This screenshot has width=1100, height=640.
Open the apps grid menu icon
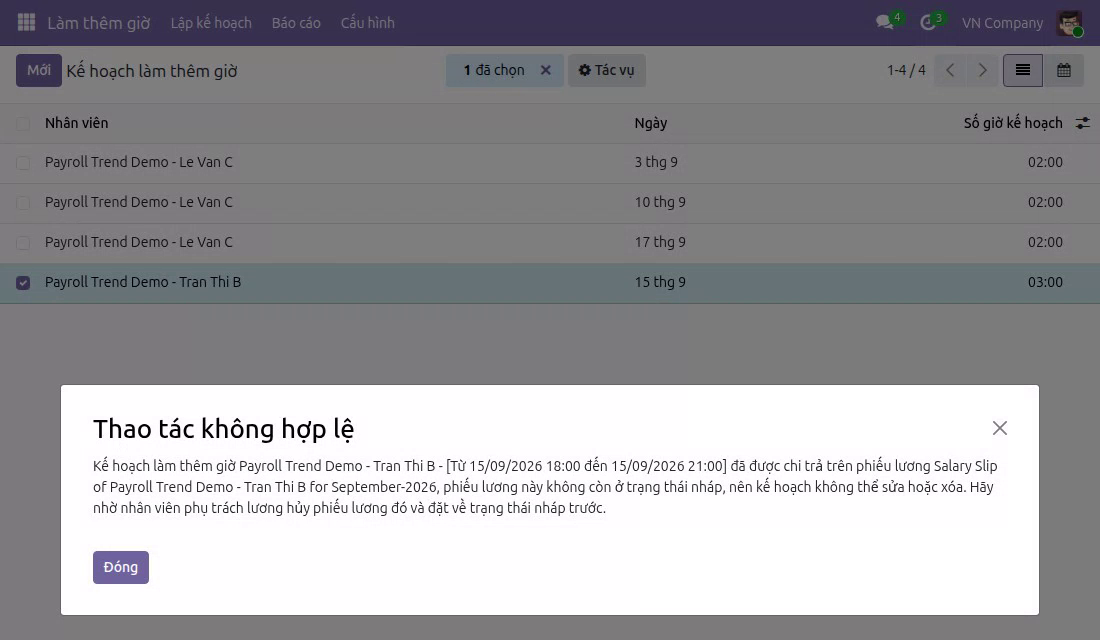click(26, 22)
